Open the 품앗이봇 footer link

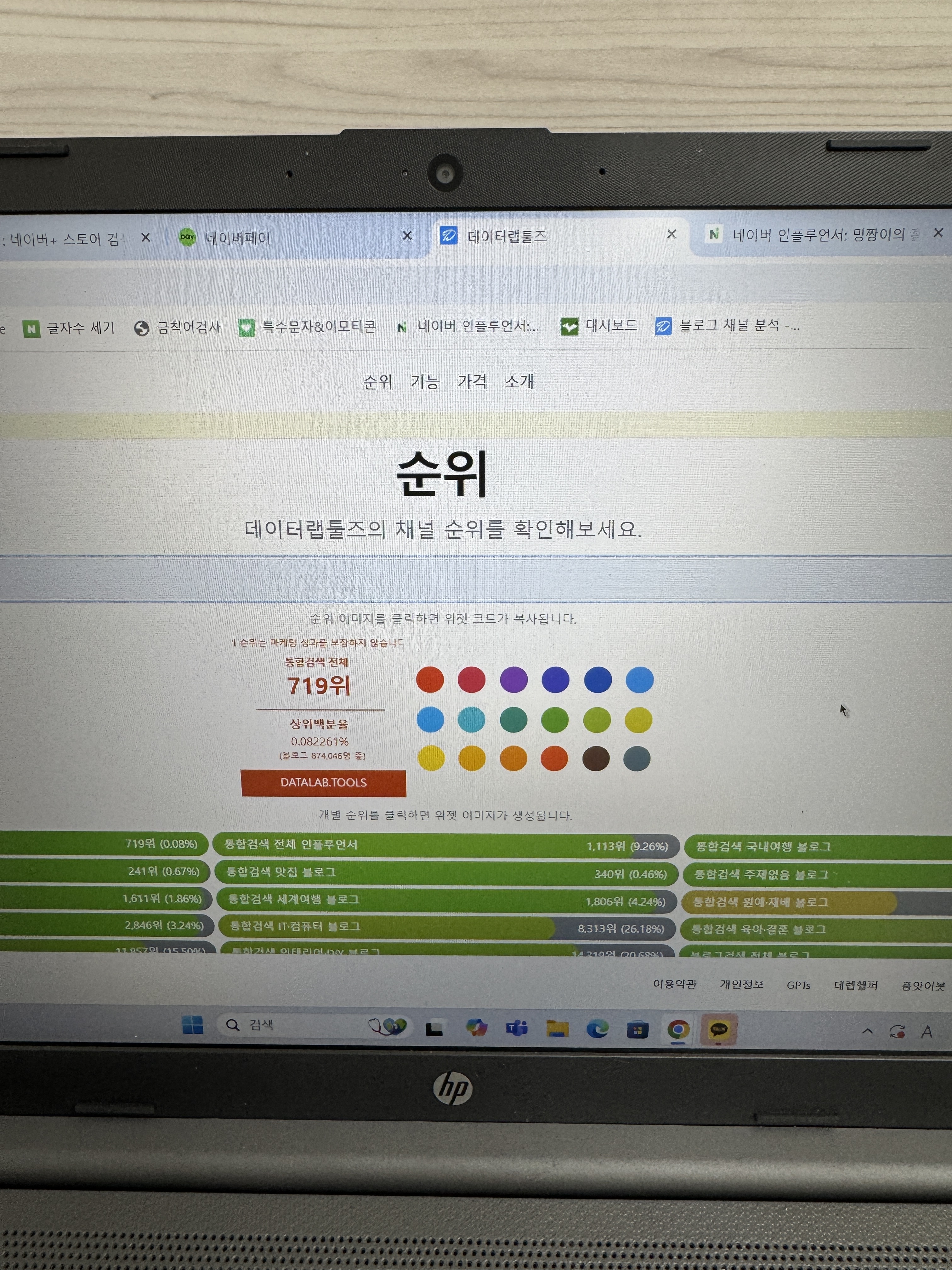pyautogui.click(x=923, y=987)
